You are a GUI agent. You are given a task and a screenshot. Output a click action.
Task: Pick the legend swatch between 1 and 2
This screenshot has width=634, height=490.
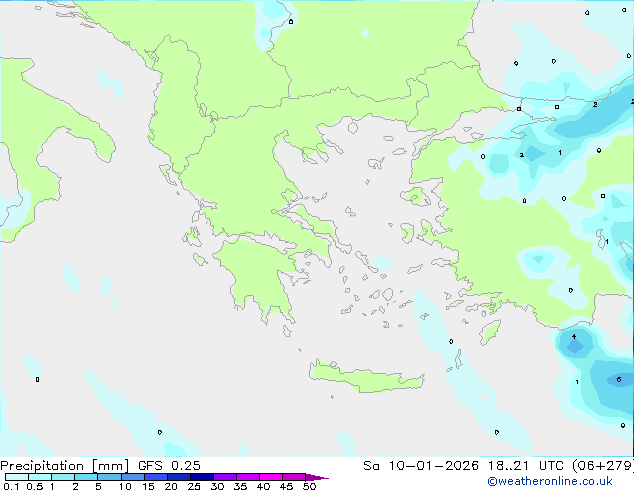pyautogui.click(x=63, y=477)
